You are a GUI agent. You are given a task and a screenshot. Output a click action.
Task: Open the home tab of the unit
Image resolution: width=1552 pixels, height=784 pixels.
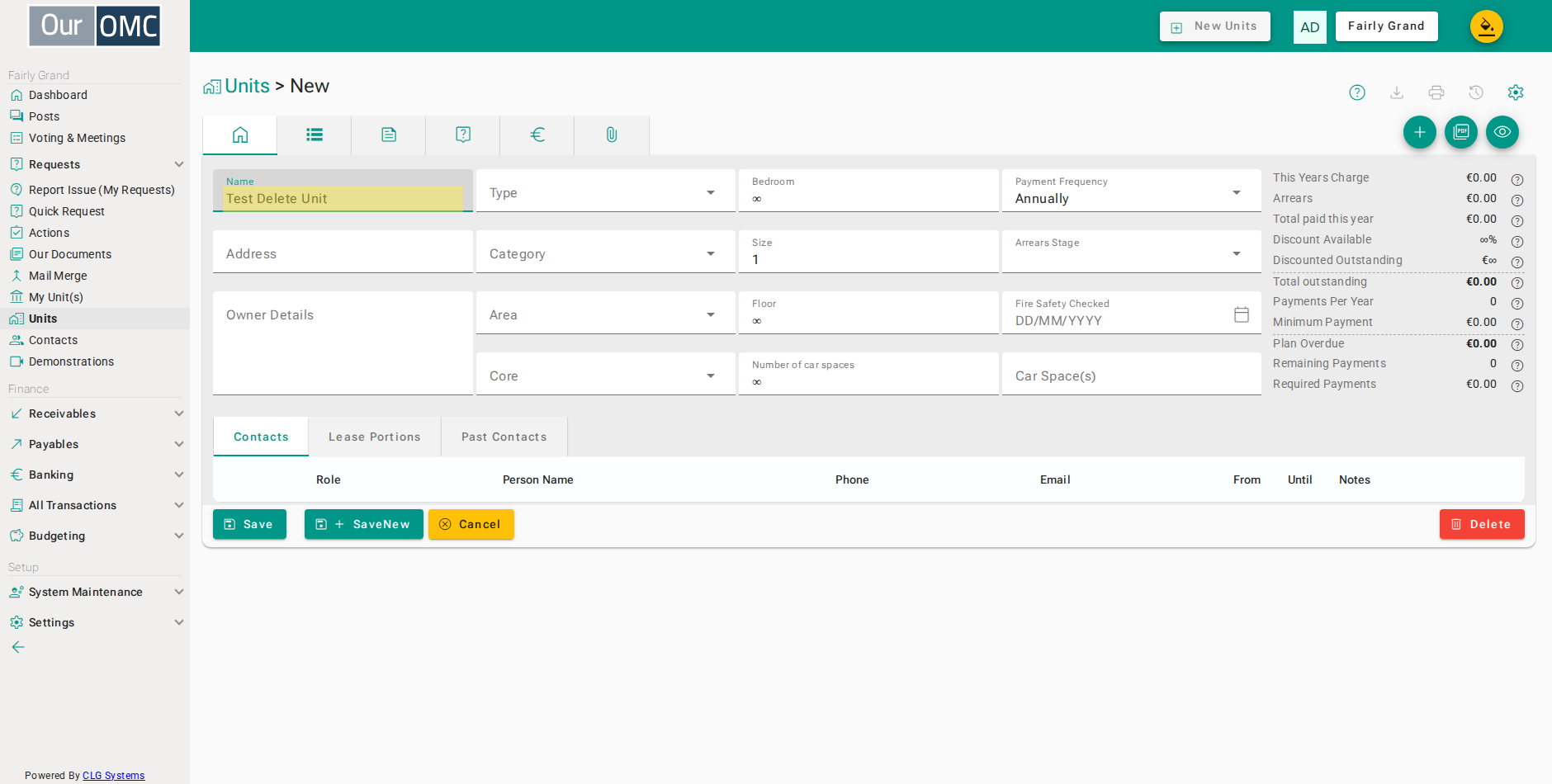240,135
